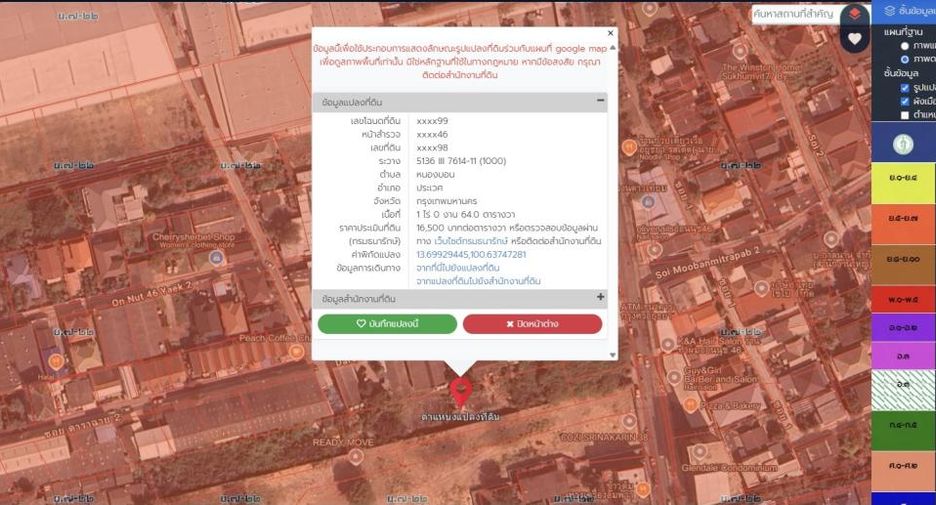This screenshot has width=936, height=505.
Task: Open the parcel coordinates link 13.69929445,100.63747281
Action: pyautogui.click(x=471, y=254)
